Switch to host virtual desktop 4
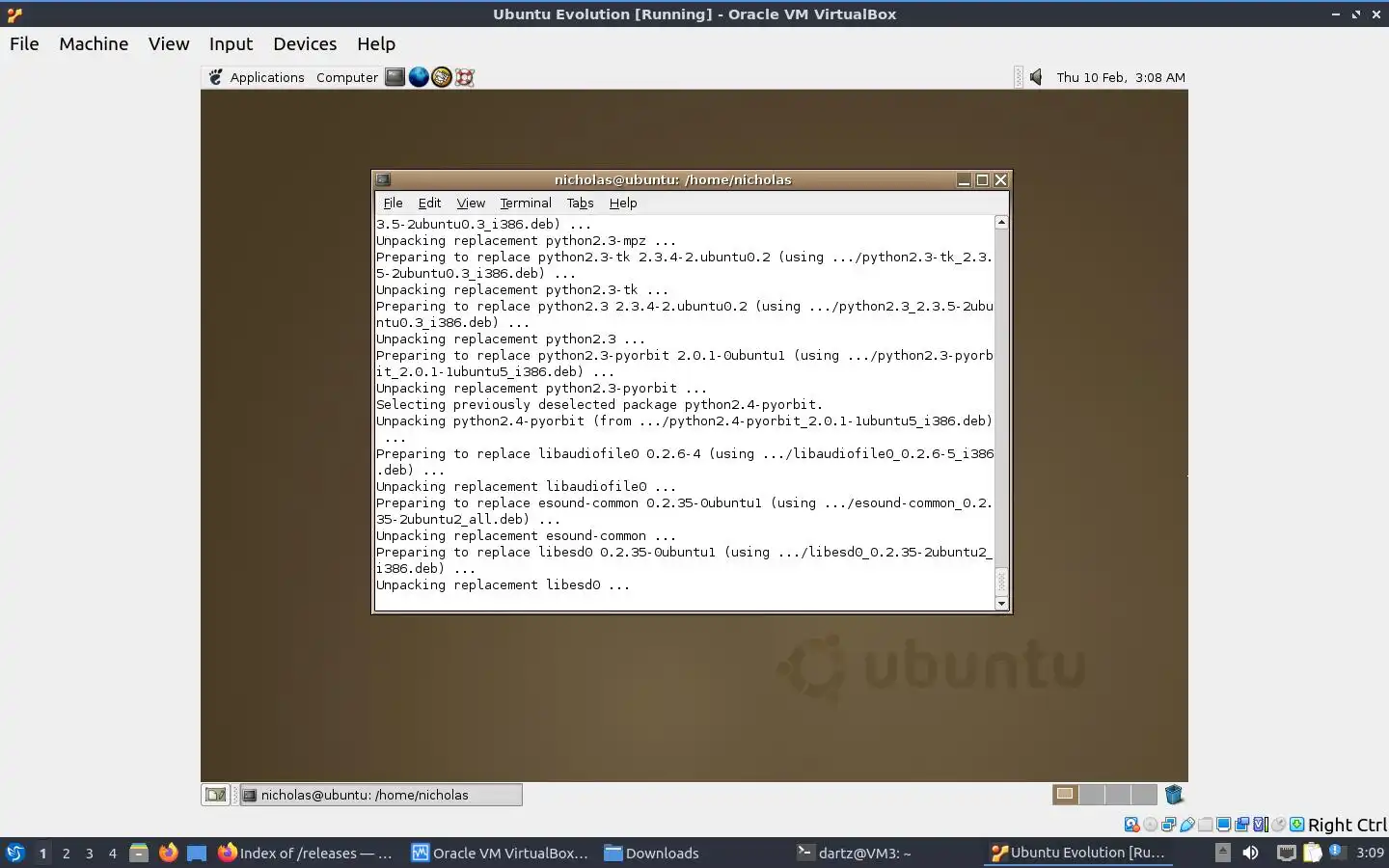 (112, 853)
